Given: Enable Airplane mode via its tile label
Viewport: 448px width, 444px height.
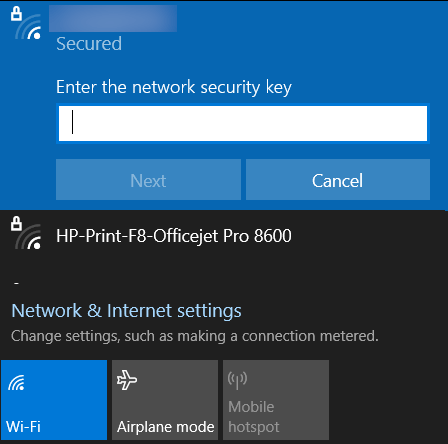Looking at the screenshot, I should (165, 427).
